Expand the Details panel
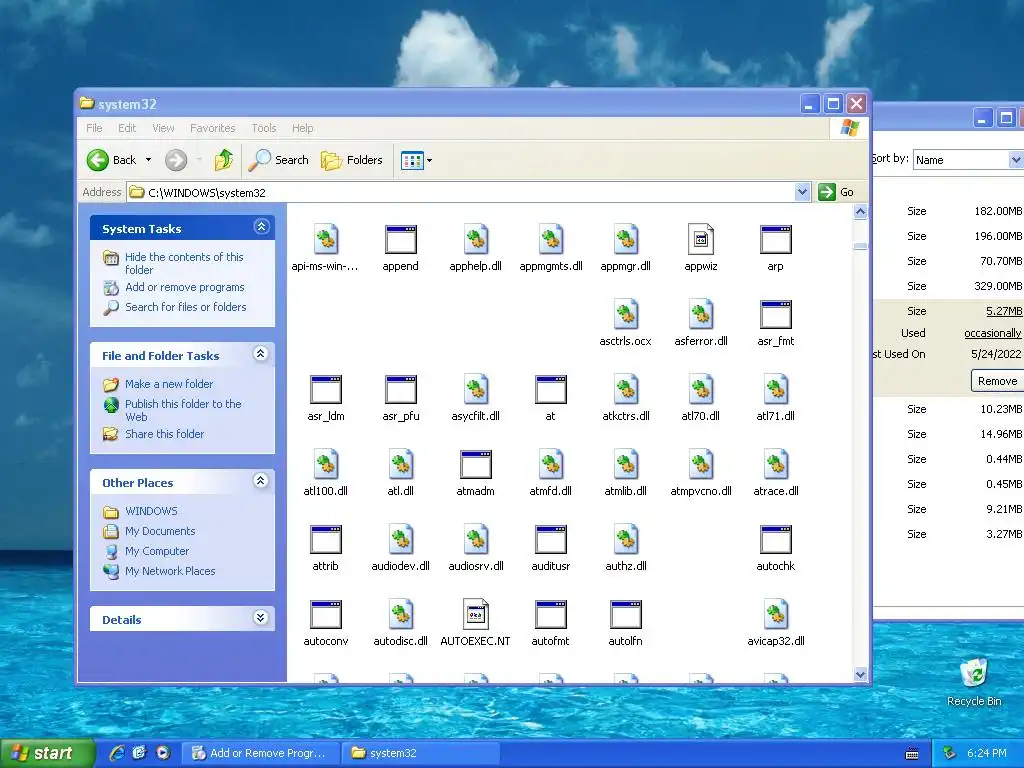Screen dimensions: 1024x768 click(261, 618)
